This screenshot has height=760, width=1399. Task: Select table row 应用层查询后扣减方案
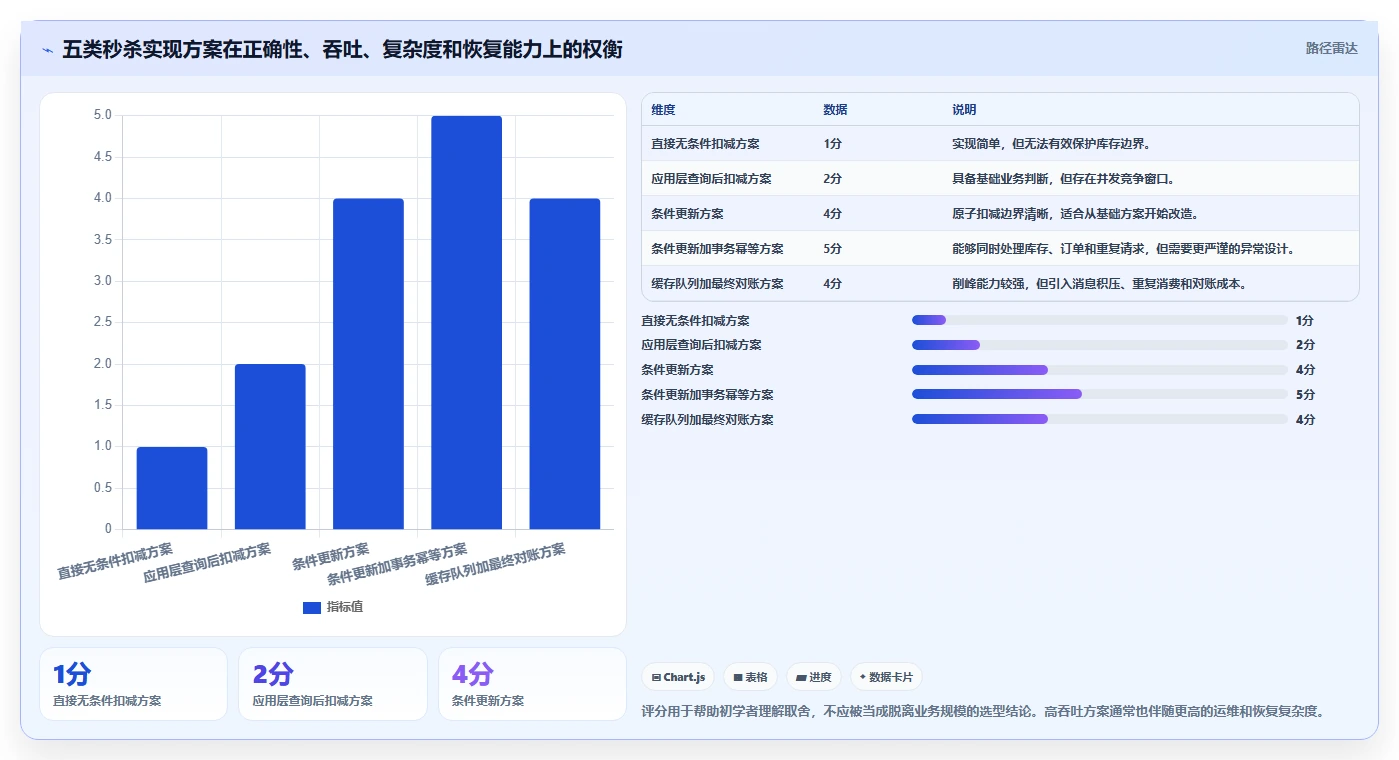click(x=1000, y=179)
